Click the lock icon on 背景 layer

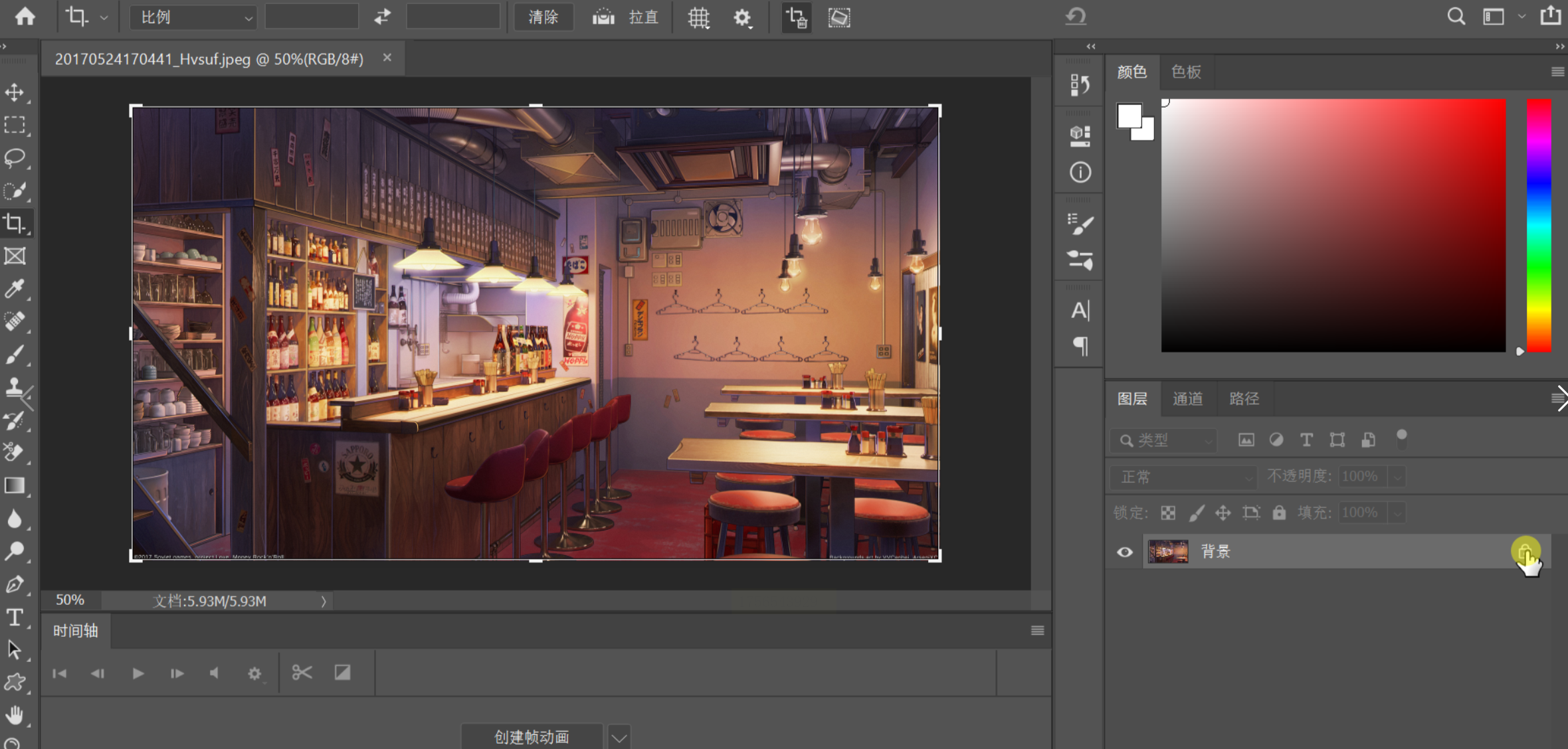tap(1525, 551)
